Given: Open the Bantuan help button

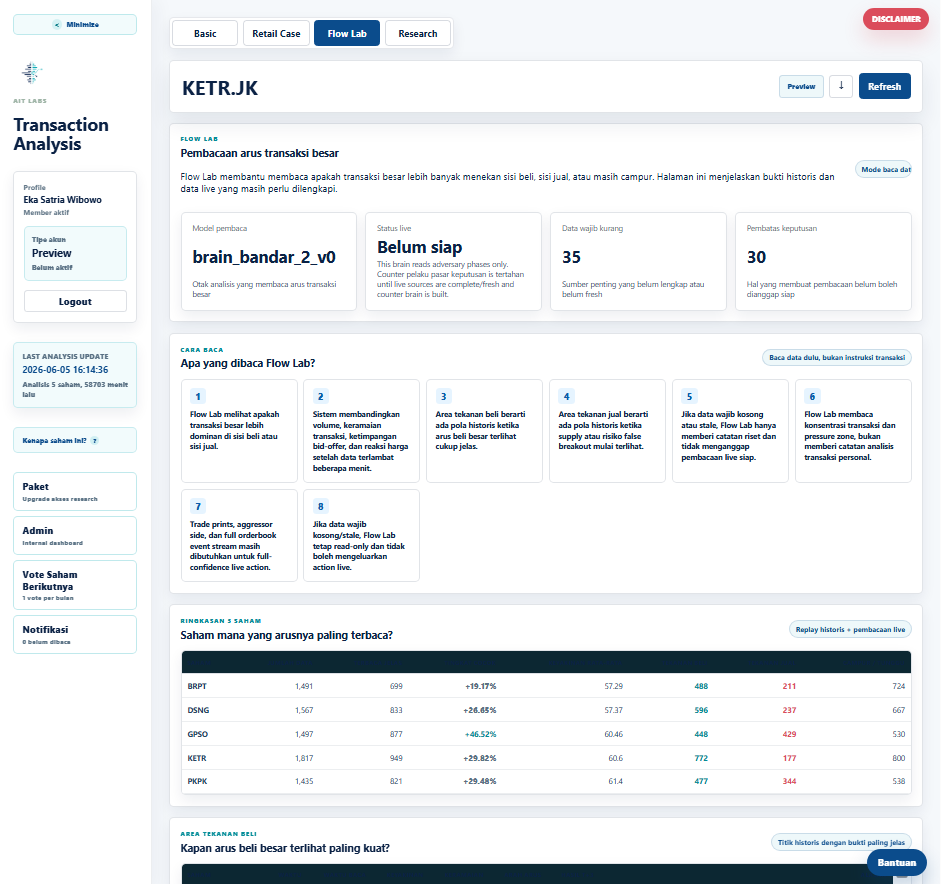Looking at the screenshot, I should pyautogui.click(x=897, y=862).
